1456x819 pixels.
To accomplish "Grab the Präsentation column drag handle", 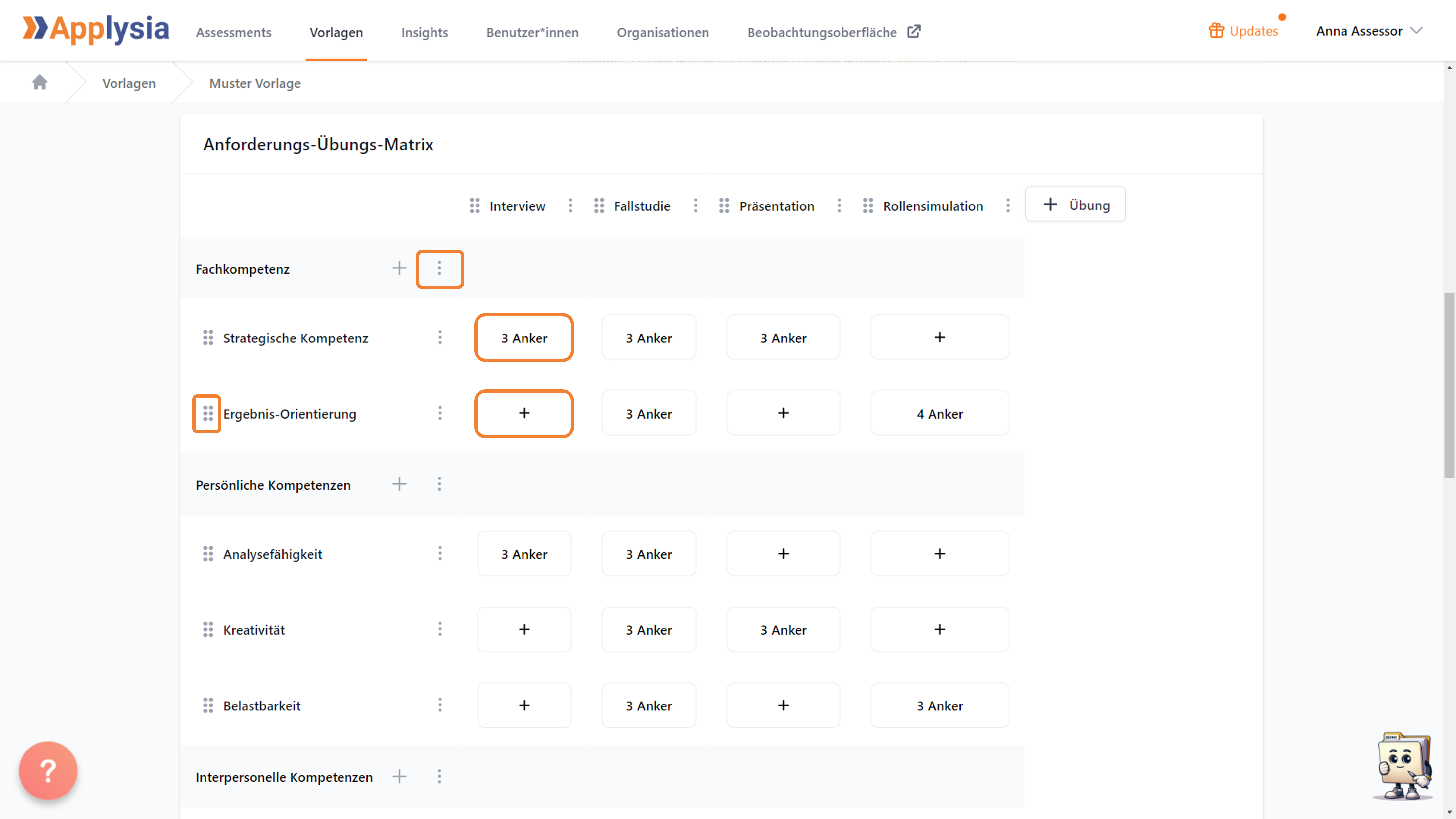I will point(724,206).
